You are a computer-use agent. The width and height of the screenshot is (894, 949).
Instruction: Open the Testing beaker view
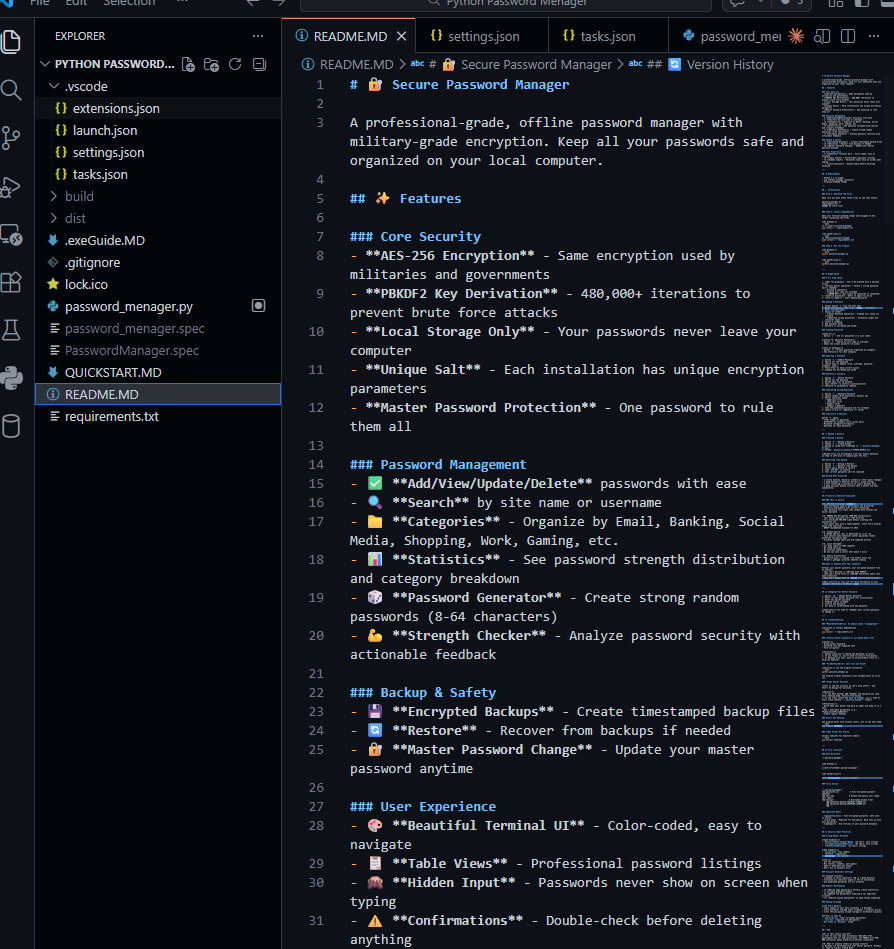point(12,330)
